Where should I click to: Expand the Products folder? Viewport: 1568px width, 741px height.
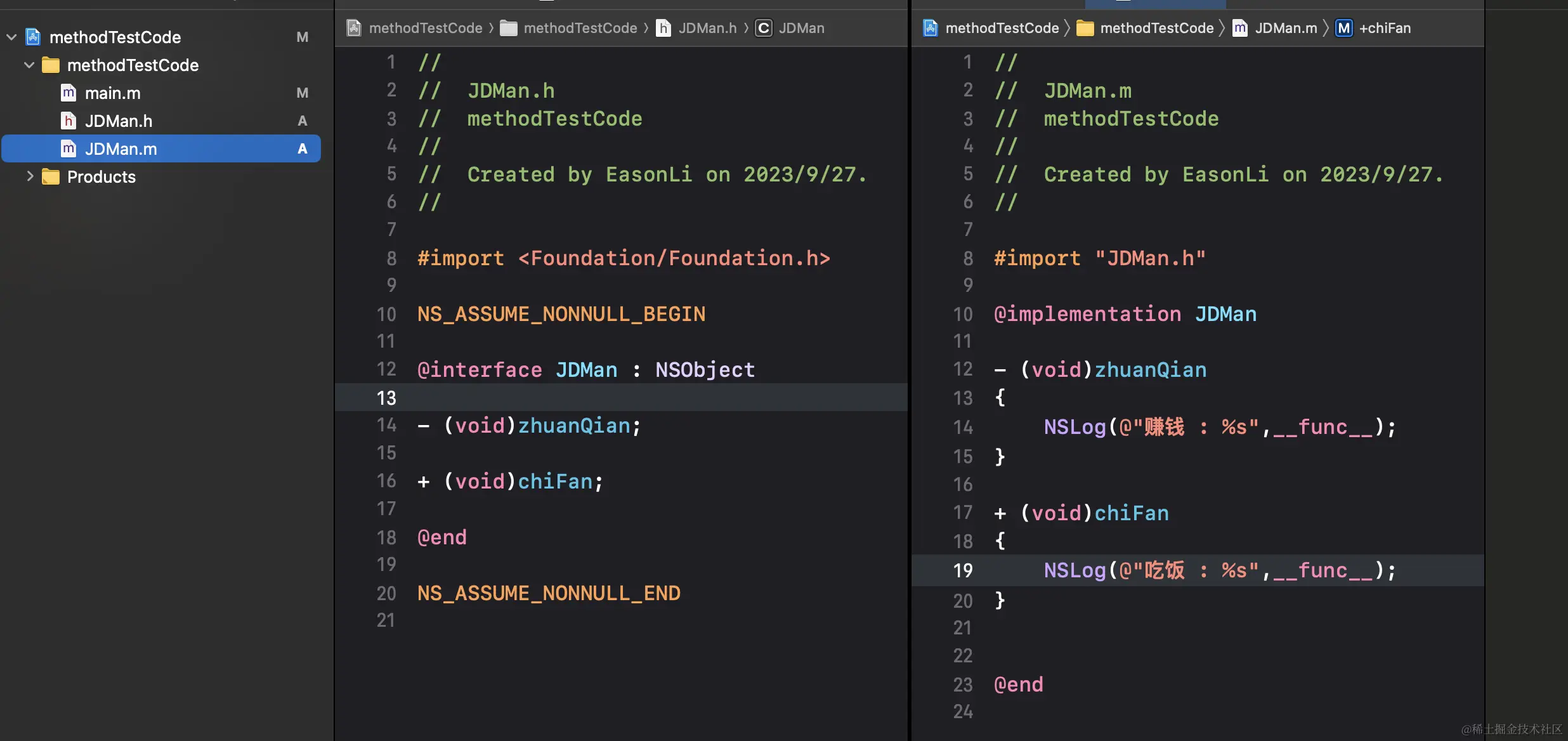tap(29, 176)
